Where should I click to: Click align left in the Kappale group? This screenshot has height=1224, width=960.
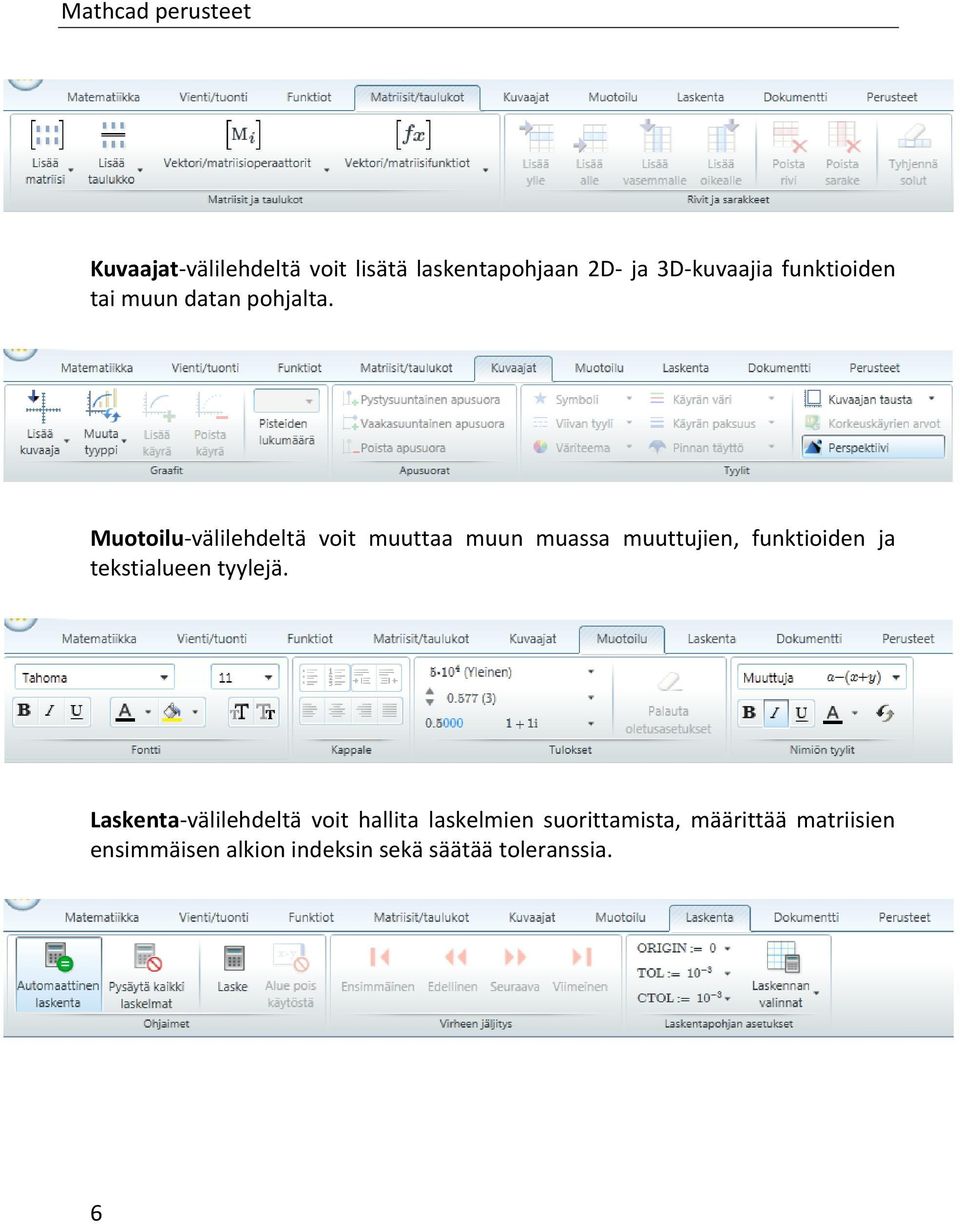coord(311,711)
